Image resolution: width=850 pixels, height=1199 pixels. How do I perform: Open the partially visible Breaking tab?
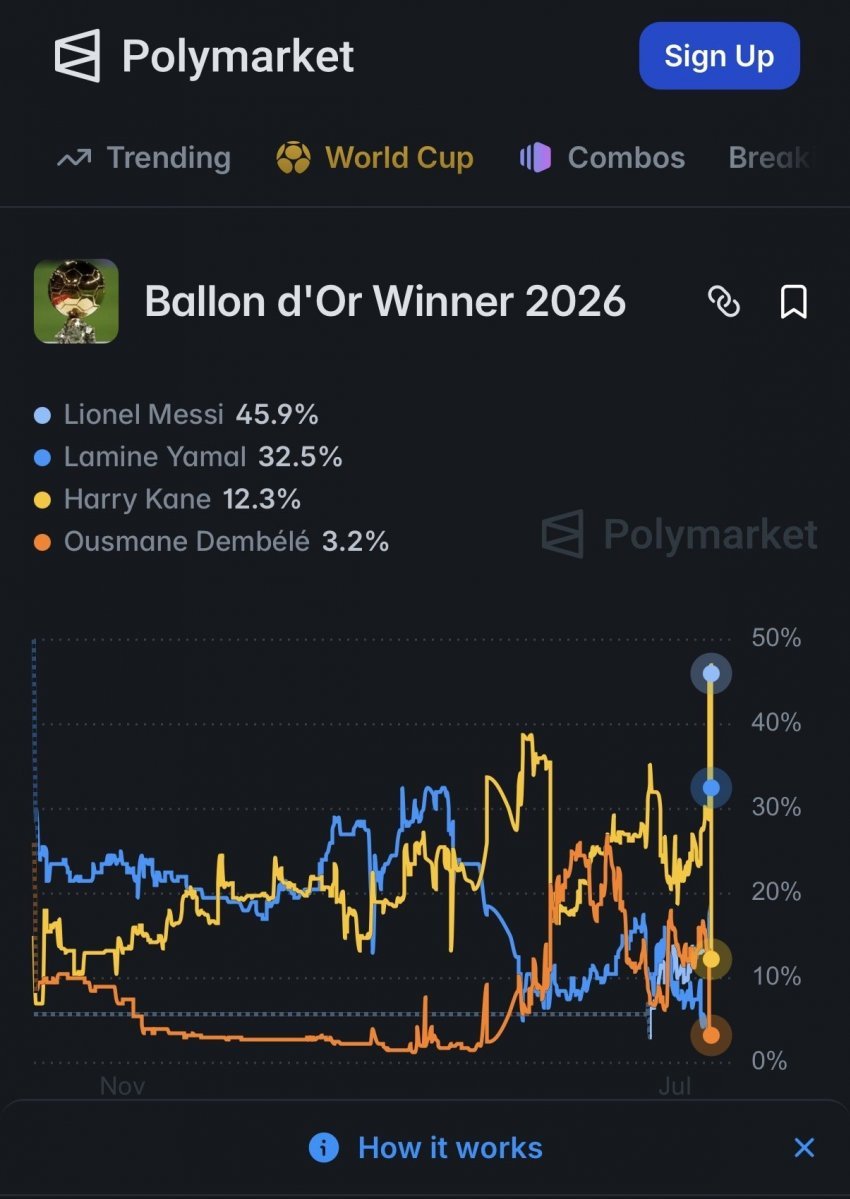pyautogui.click(x=768, y=158)
